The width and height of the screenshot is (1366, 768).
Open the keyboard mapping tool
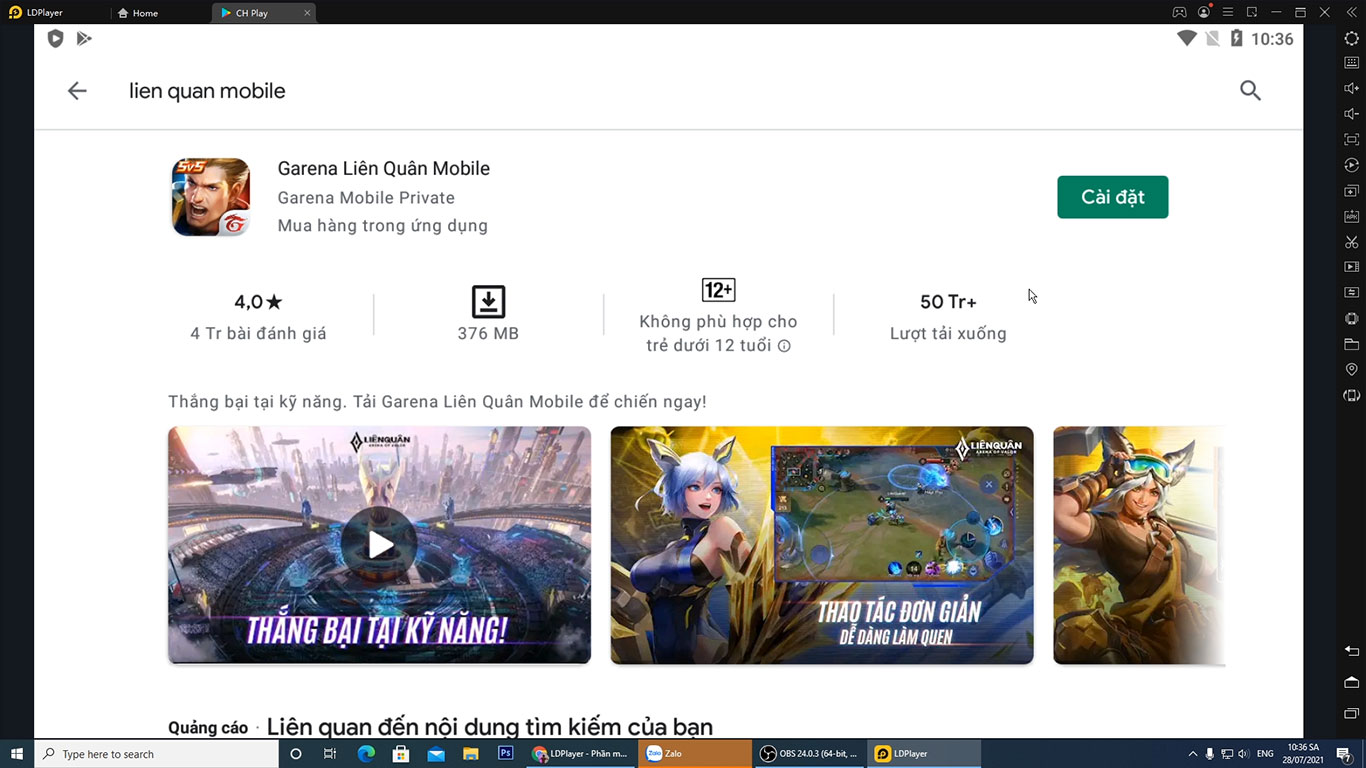pos(1351,63)
